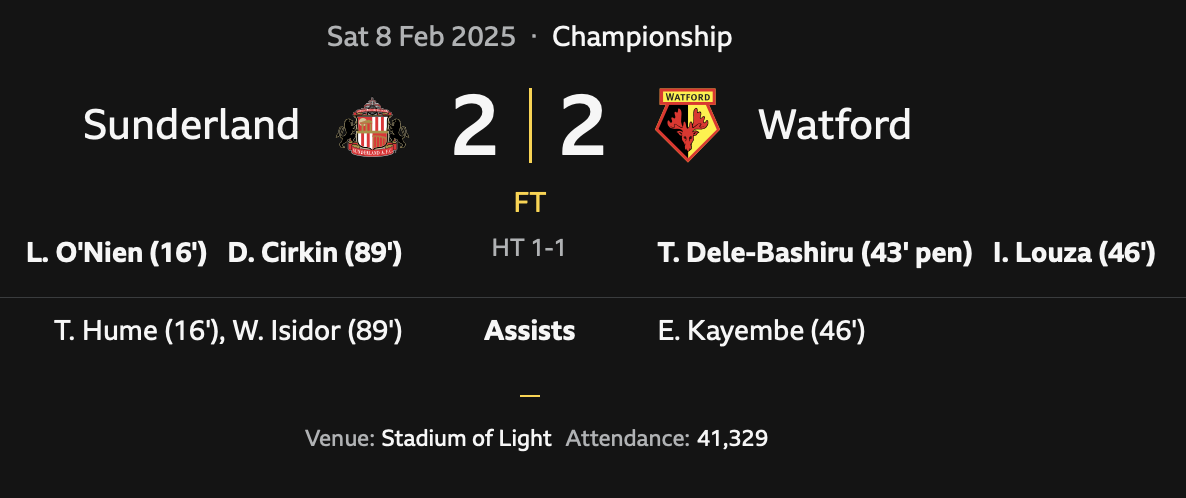
Task: Click the Championship competition label
Action: point(642,38)
